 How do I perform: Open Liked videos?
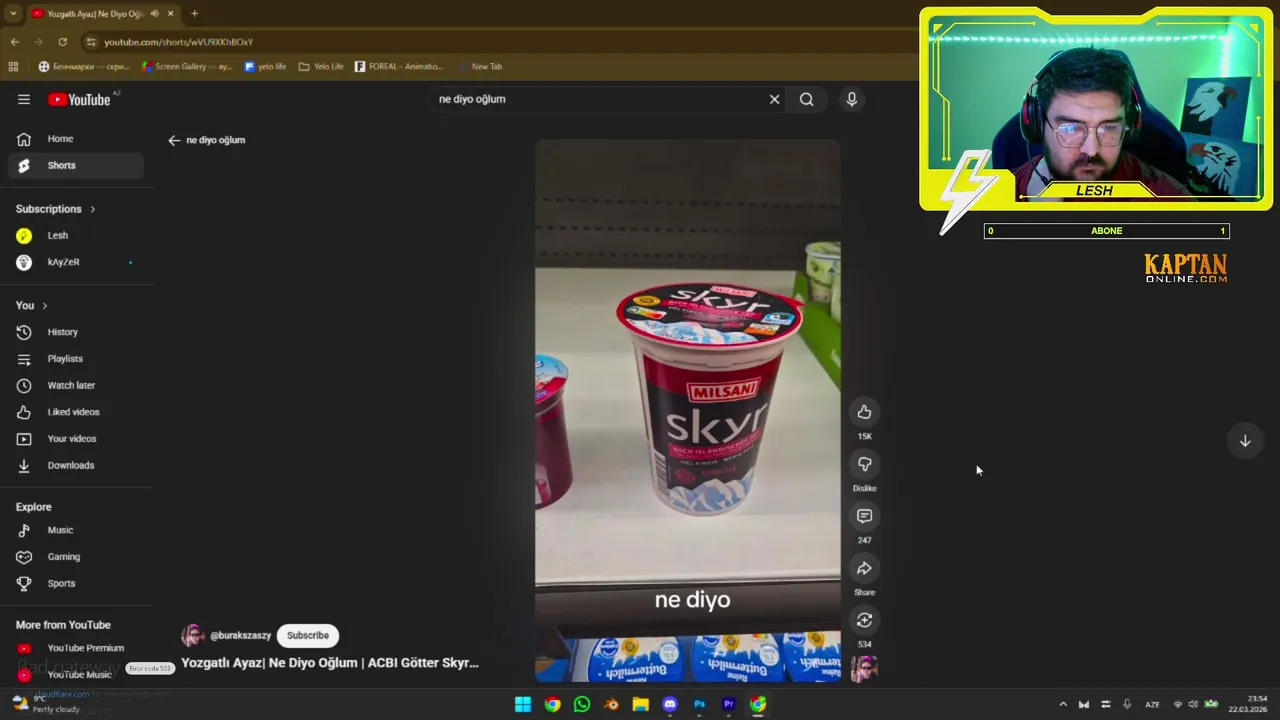pyautogui.click(x=76, y=412)
